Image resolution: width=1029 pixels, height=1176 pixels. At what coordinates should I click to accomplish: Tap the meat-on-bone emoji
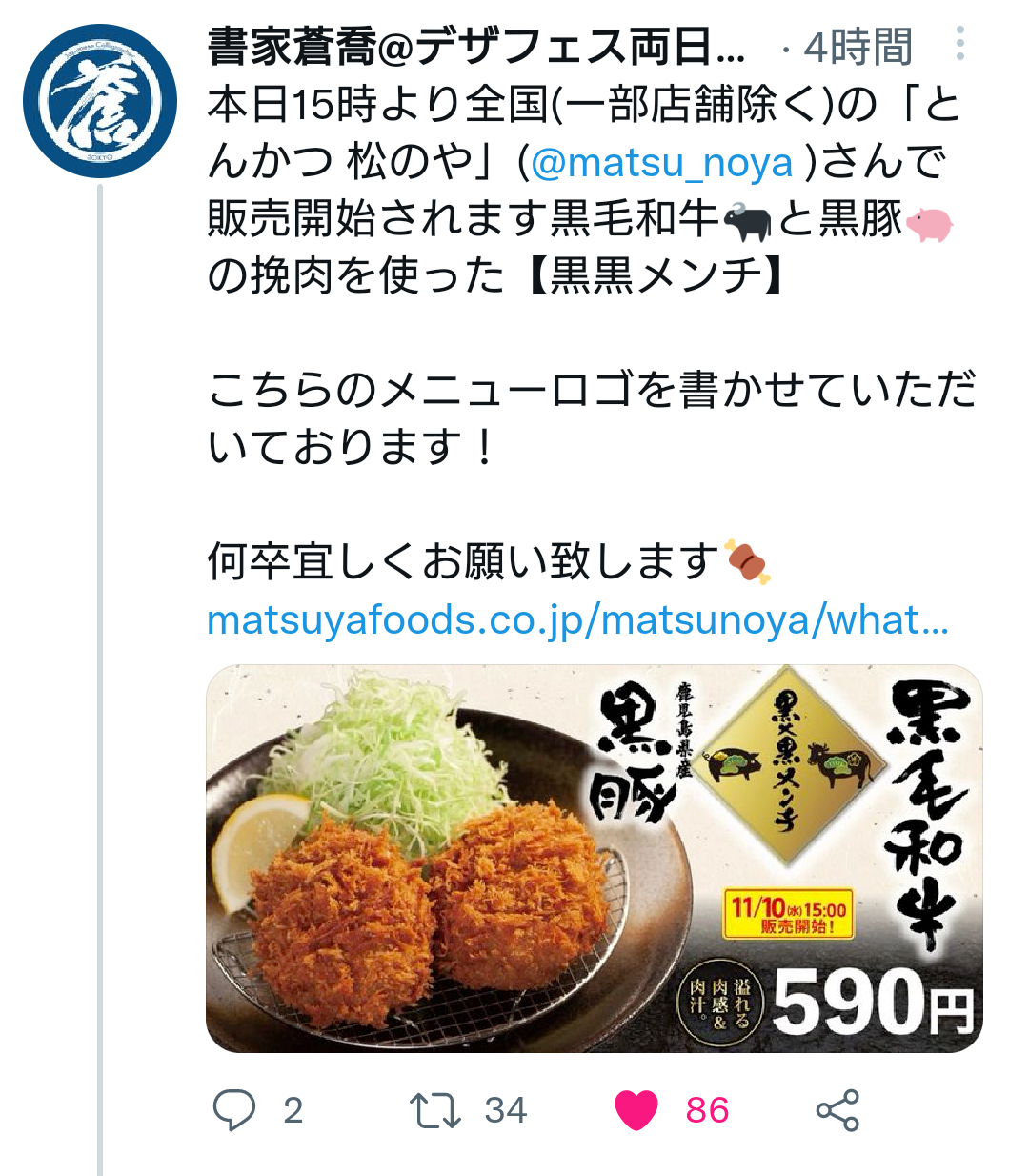tap(748, 562)
